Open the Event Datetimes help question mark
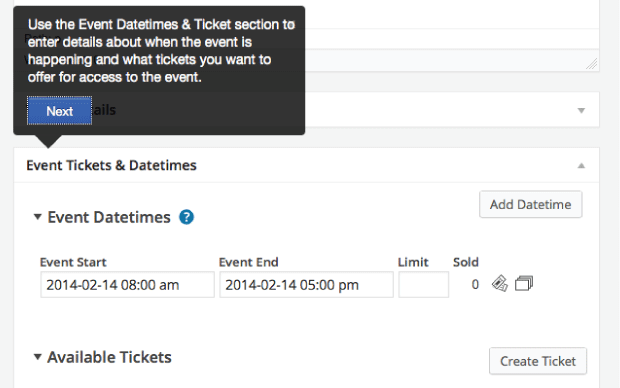620x388 pixels. 186,217
